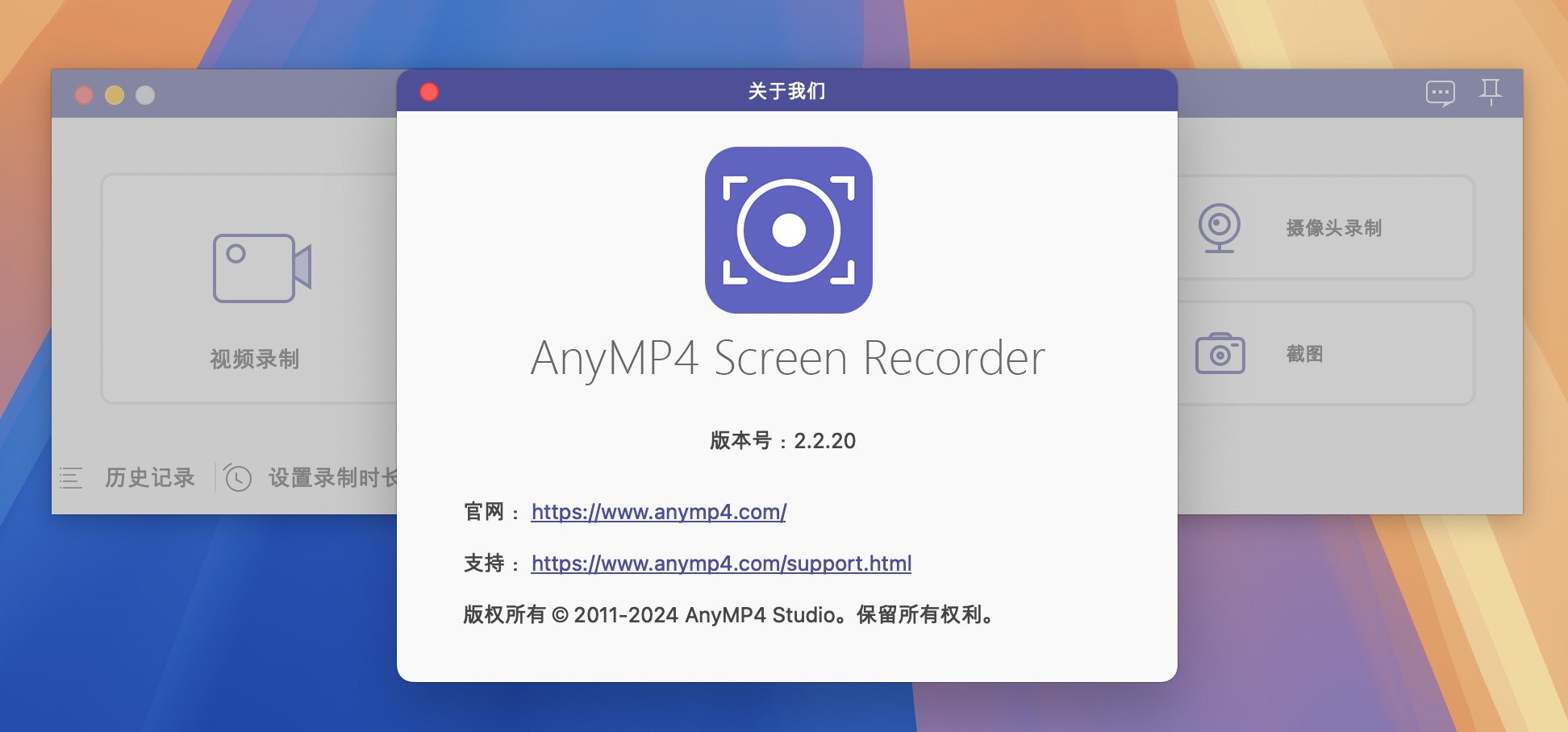This screenshot has width=1568, height=732.
Task: Pin the window with the pushpin icon
Action: [x=1490, y=93]
